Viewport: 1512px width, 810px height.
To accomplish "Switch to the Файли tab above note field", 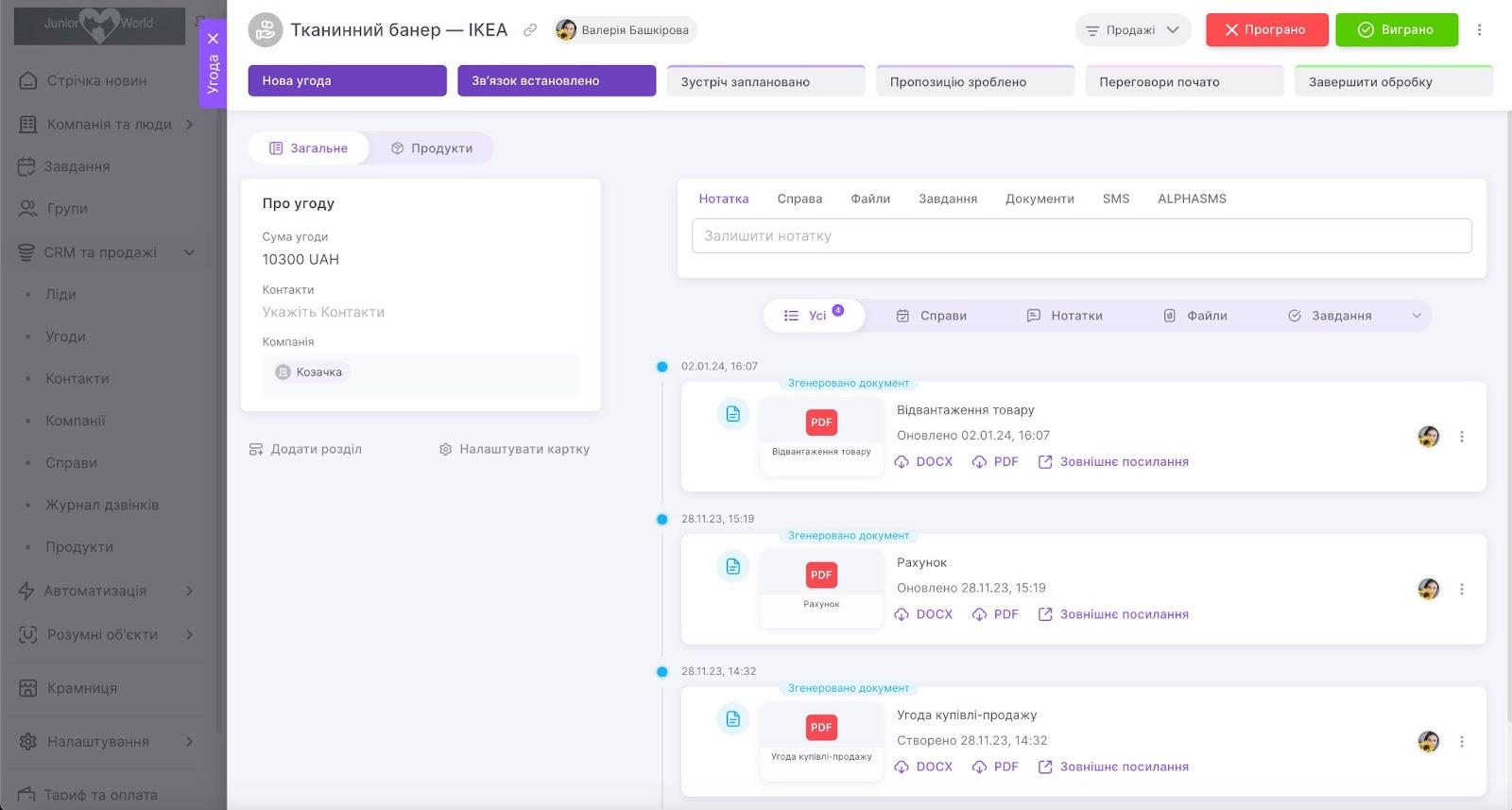I will tap(870, 198).
